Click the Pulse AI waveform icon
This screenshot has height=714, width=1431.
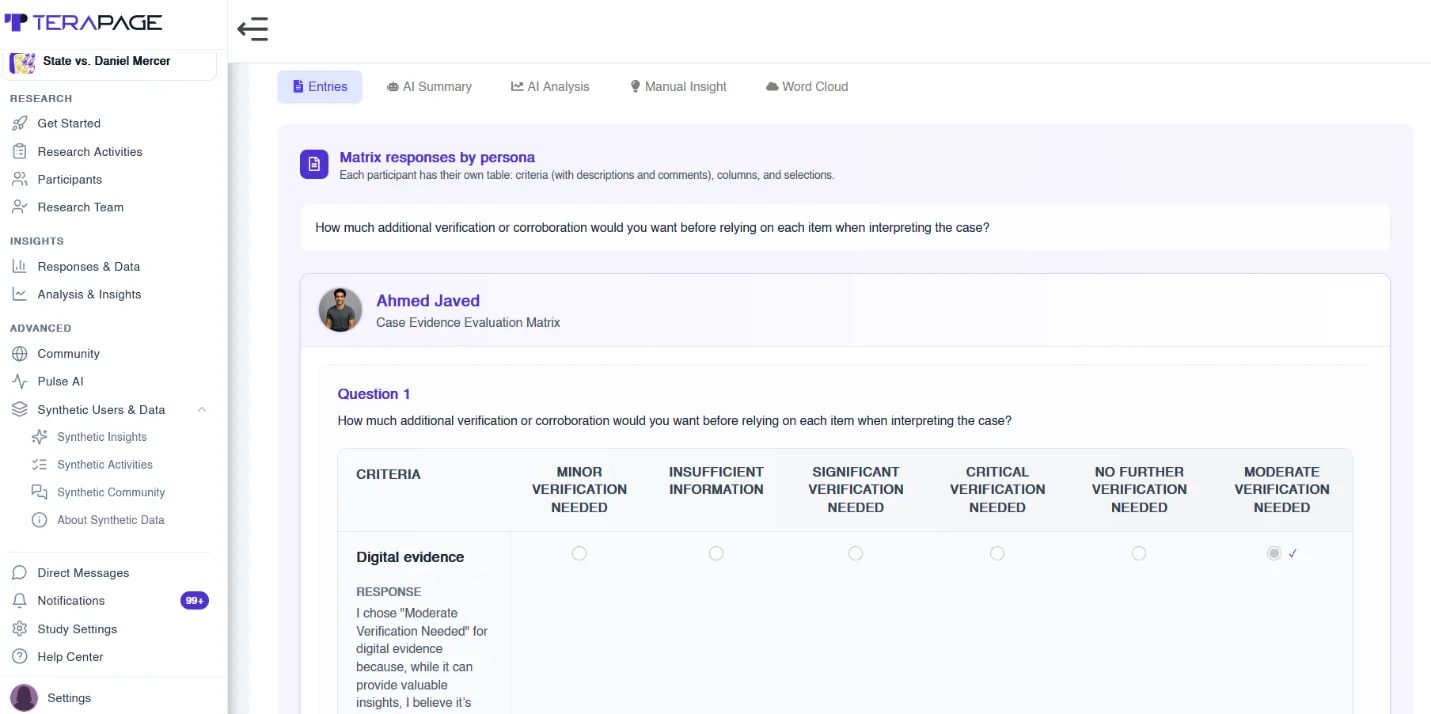point(19,381)
